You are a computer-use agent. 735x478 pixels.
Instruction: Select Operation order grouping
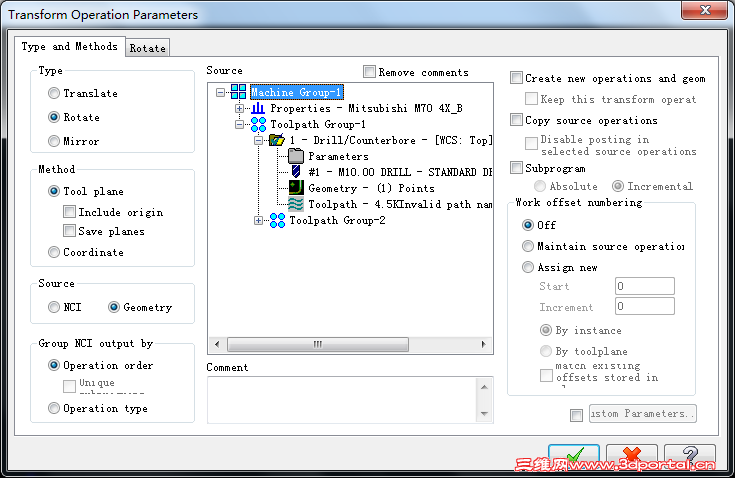pyautogui.click(x=54, y=365)
